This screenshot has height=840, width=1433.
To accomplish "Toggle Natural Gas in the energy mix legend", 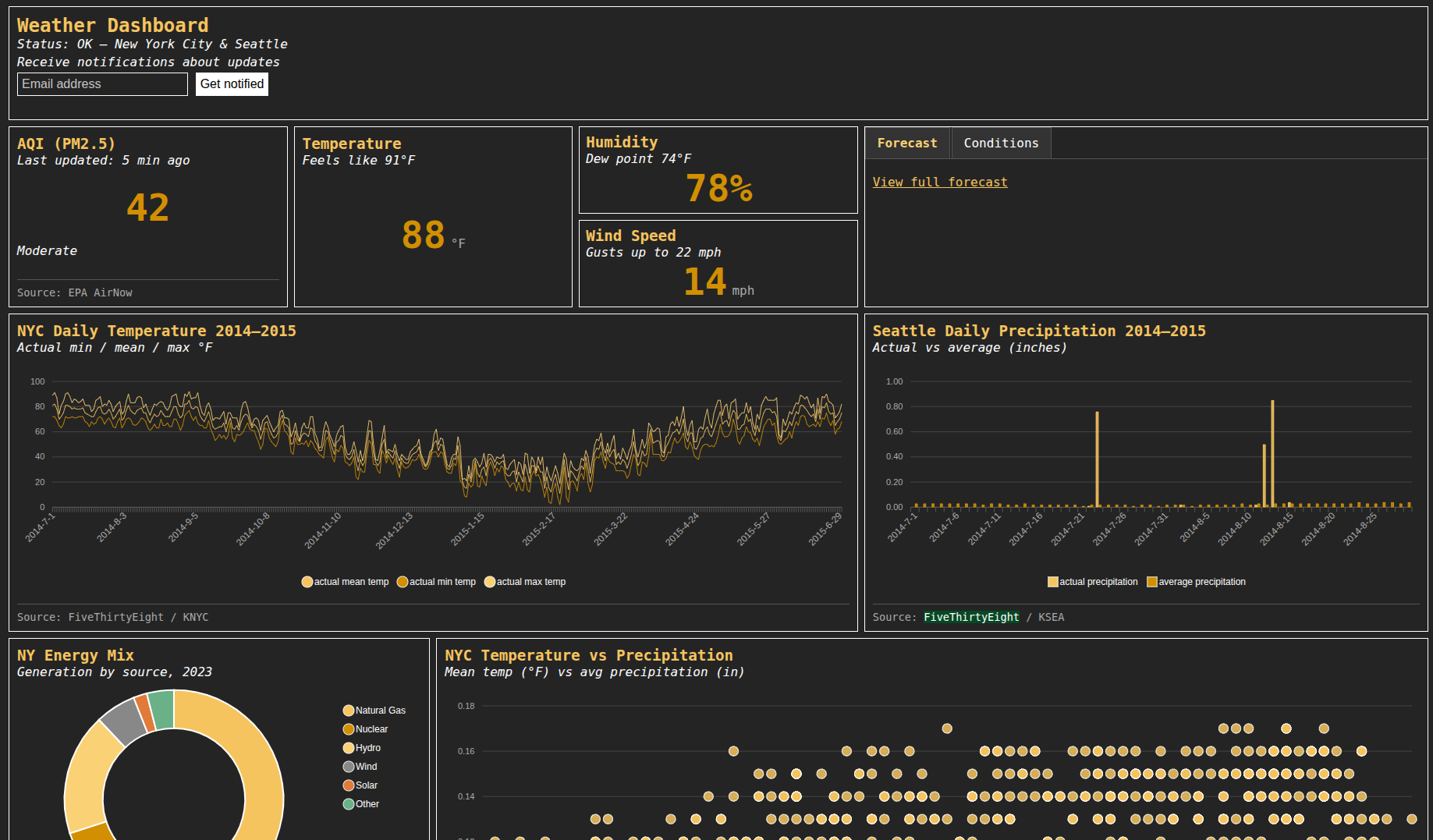I will pyautogui.click(x=374, y=711).
